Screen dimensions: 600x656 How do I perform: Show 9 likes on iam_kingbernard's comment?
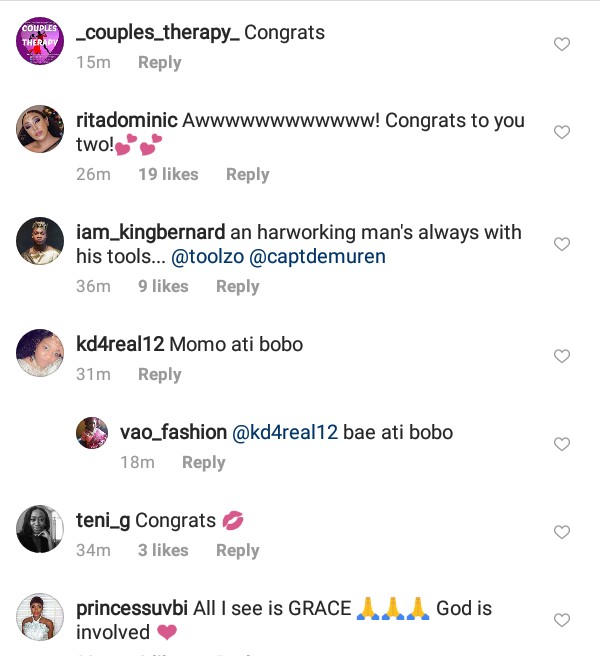click(x=163, y=286)
